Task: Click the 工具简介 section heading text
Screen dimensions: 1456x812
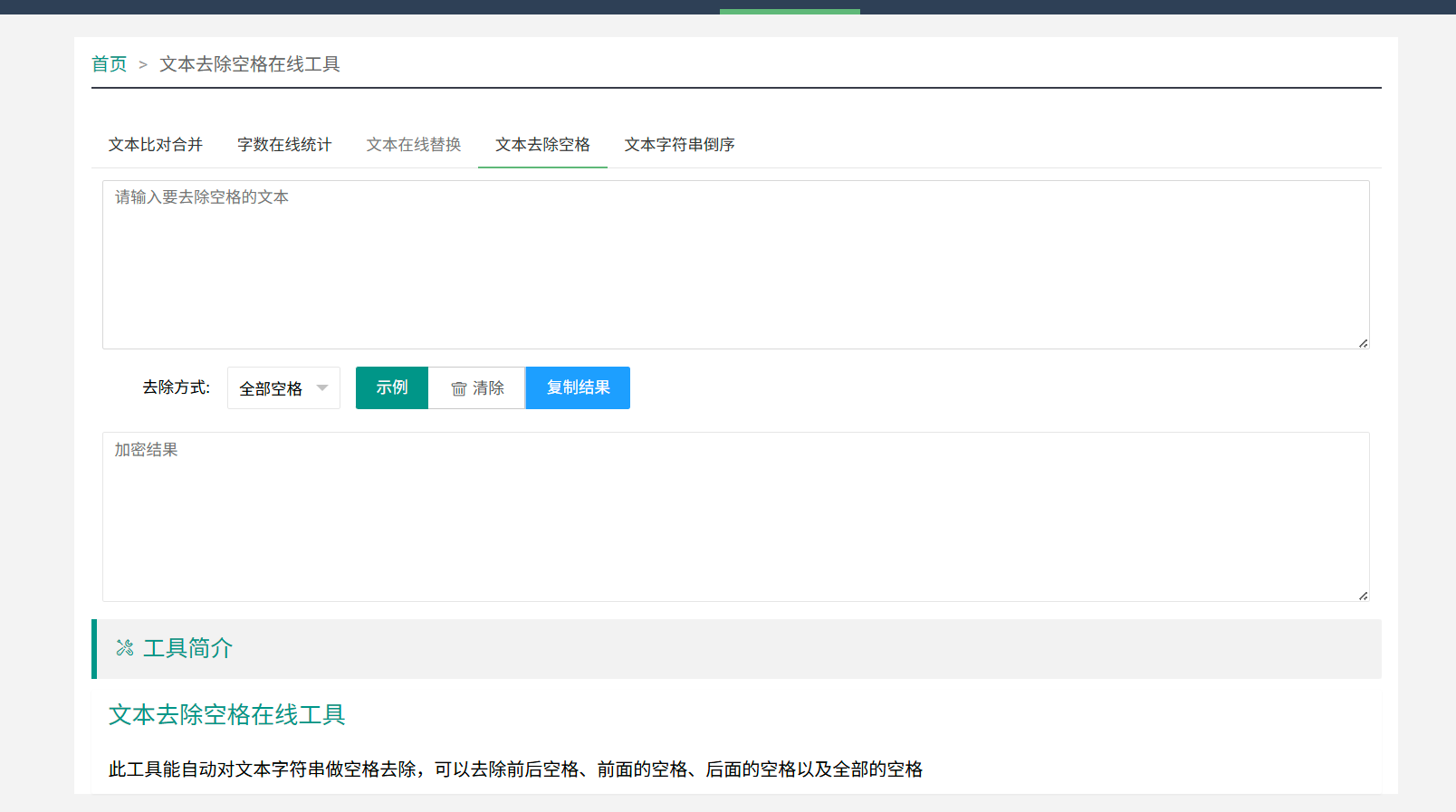Action: (x=188, y=648)
